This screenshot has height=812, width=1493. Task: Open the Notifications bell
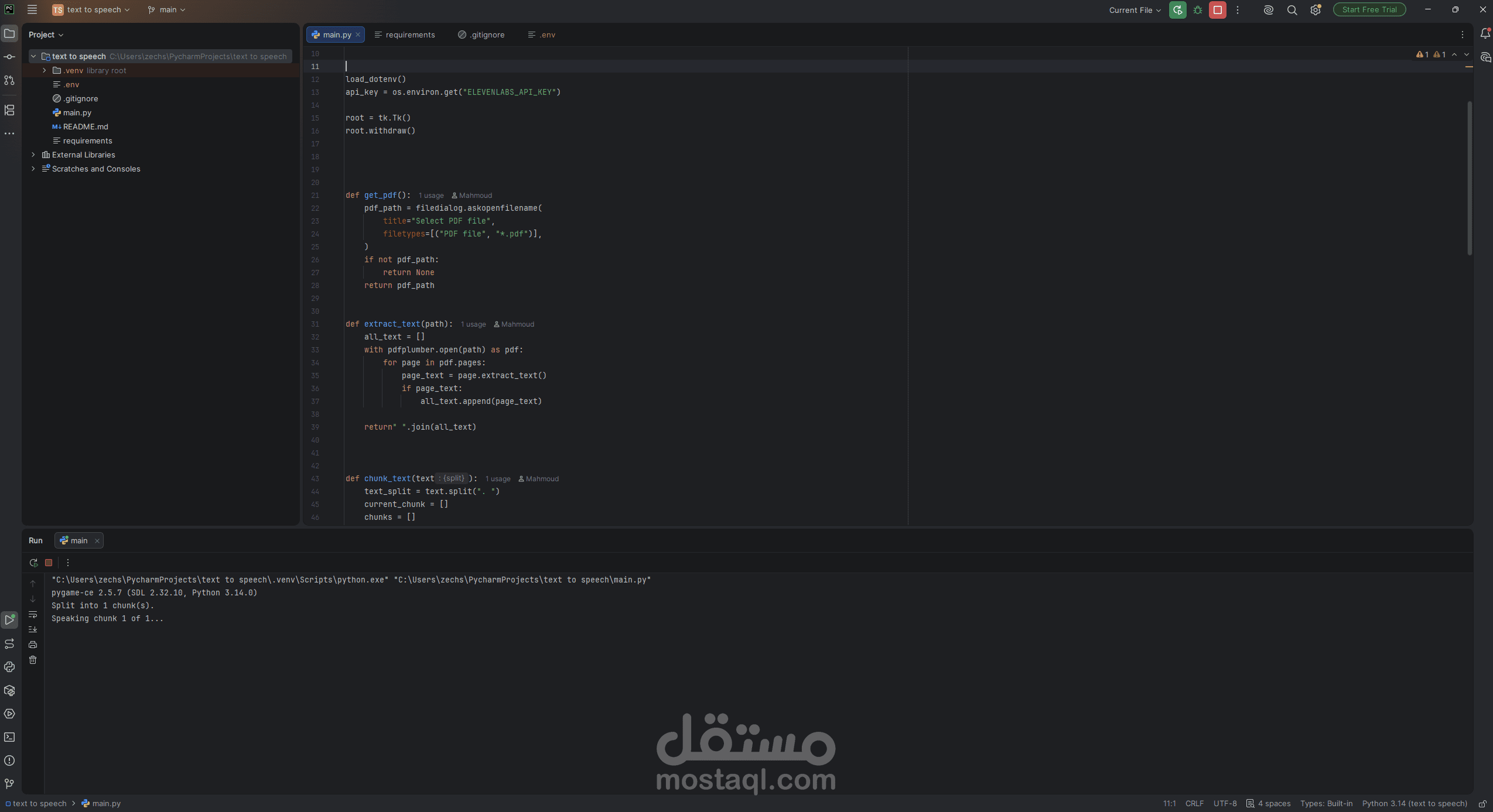(1485, 34)
